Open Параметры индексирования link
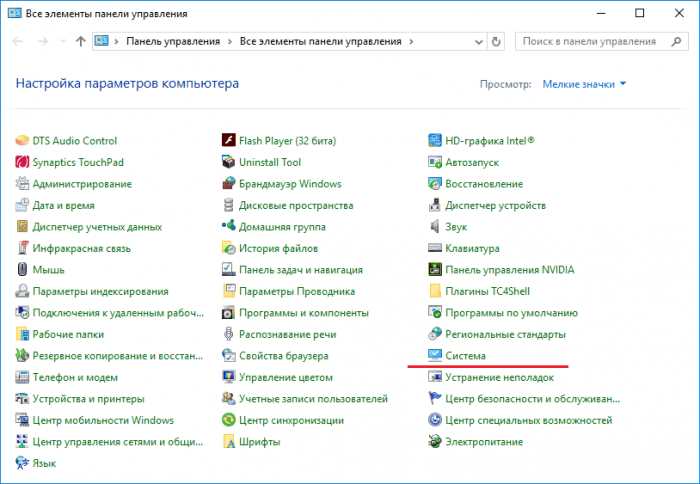 pos(100,291)
